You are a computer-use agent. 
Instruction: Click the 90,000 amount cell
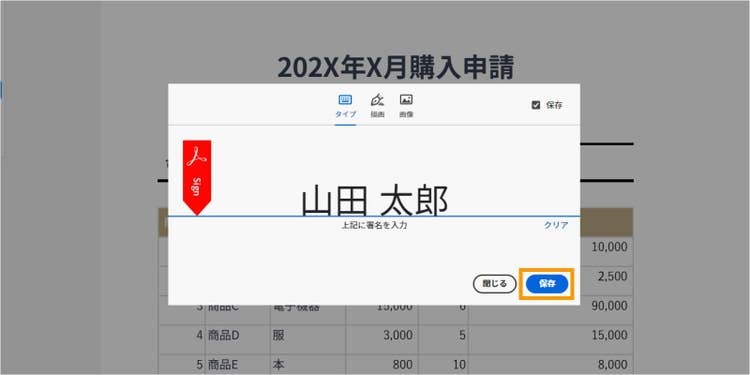pyautogui.click(x=609, y=306)
